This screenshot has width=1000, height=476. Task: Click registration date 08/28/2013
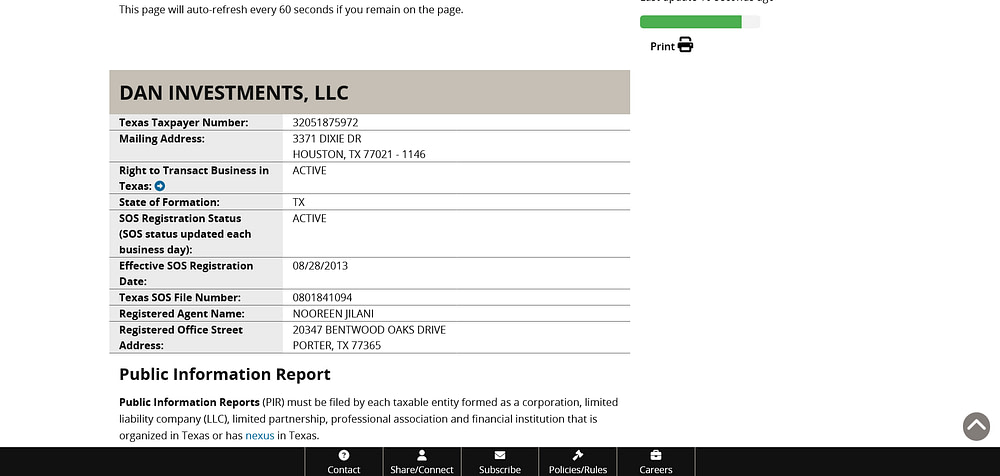320,265
